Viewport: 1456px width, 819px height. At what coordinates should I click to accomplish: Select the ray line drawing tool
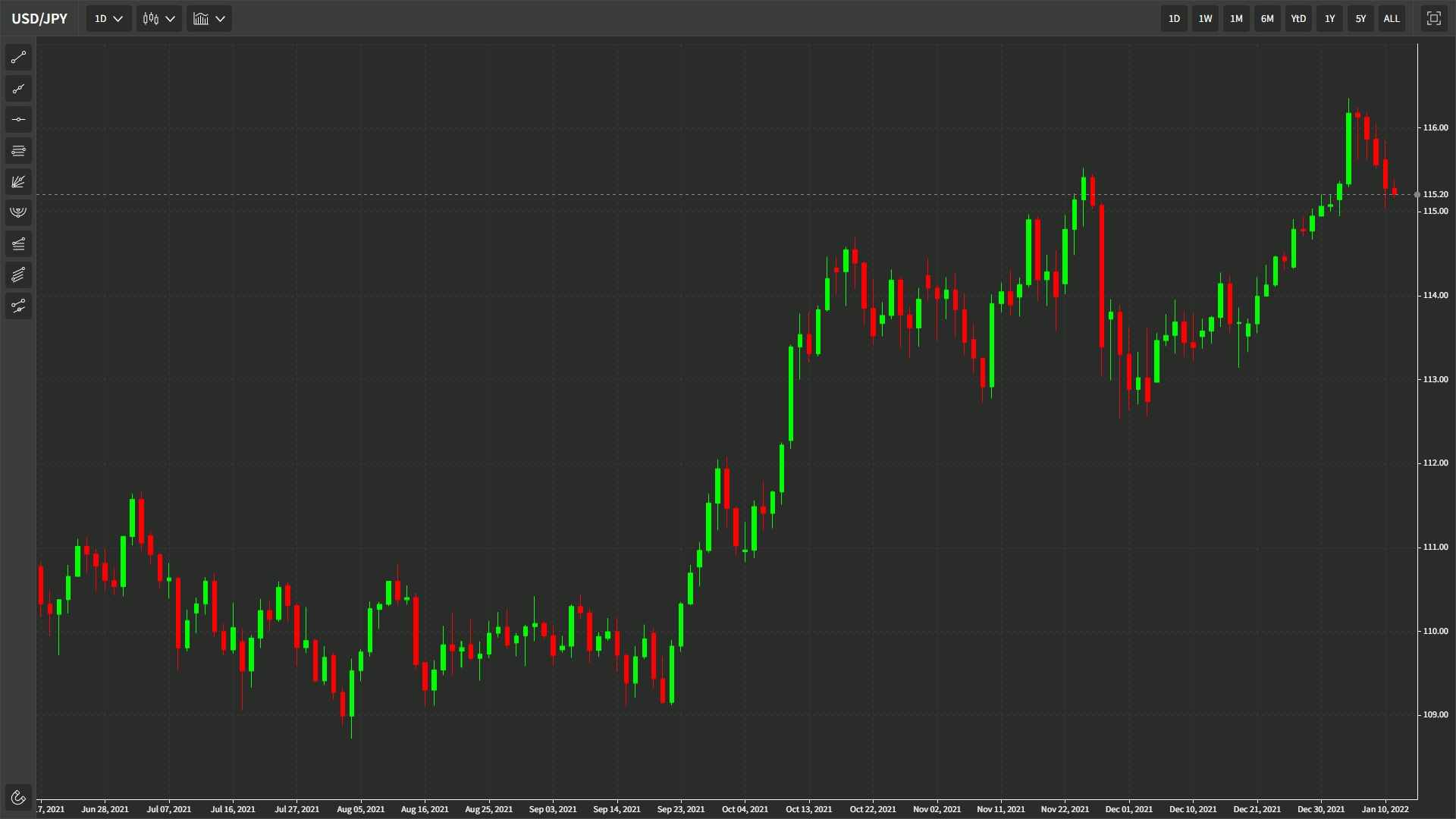[18, 89]
